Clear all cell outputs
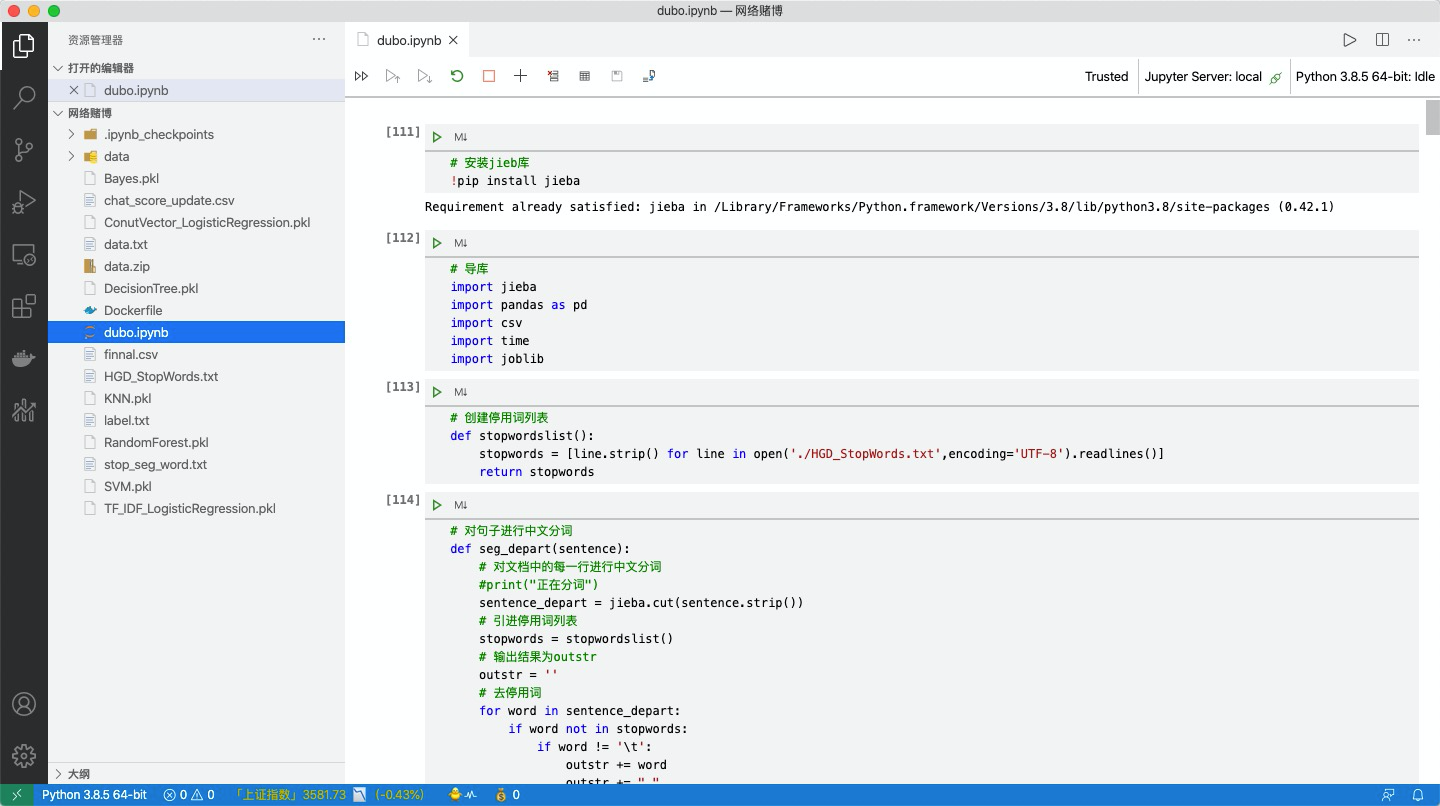 [553, 76]
